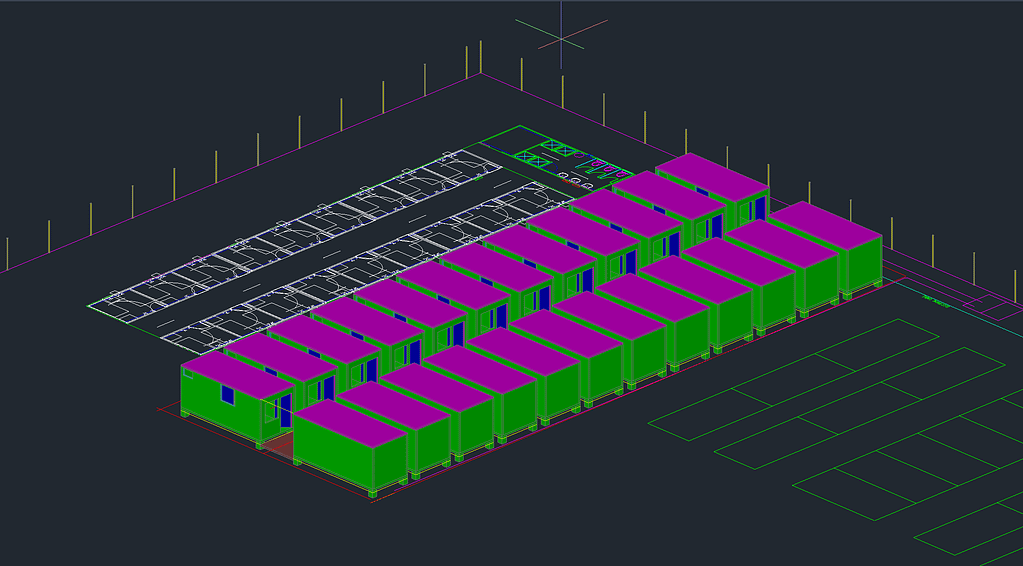Viewport: 1023px width, 566px height.
Task: Select the blue window on the front-left container wall
Action: (x=227, y=395)
